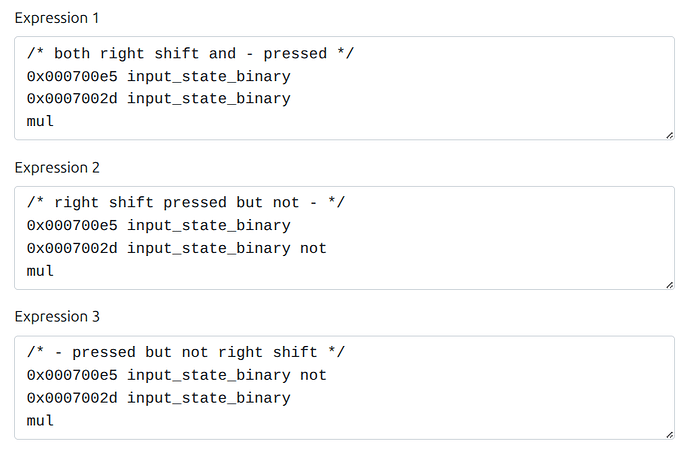Click 'mul' line in Expression 3
The width and height of the screenshot is (690, 457).
tap(40, 420)
